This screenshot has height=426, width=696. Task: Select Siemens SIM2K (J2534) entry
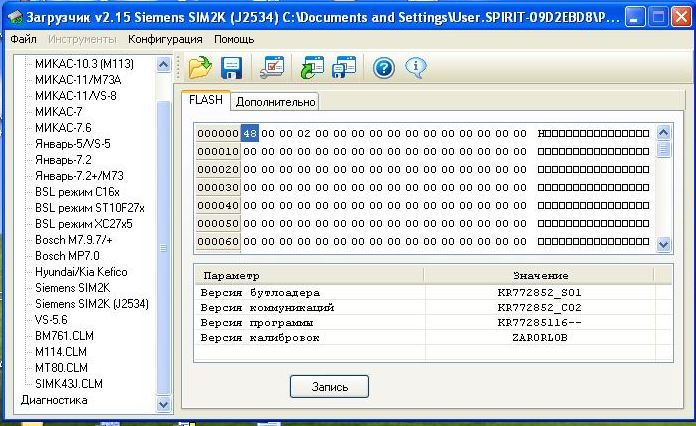92,304
